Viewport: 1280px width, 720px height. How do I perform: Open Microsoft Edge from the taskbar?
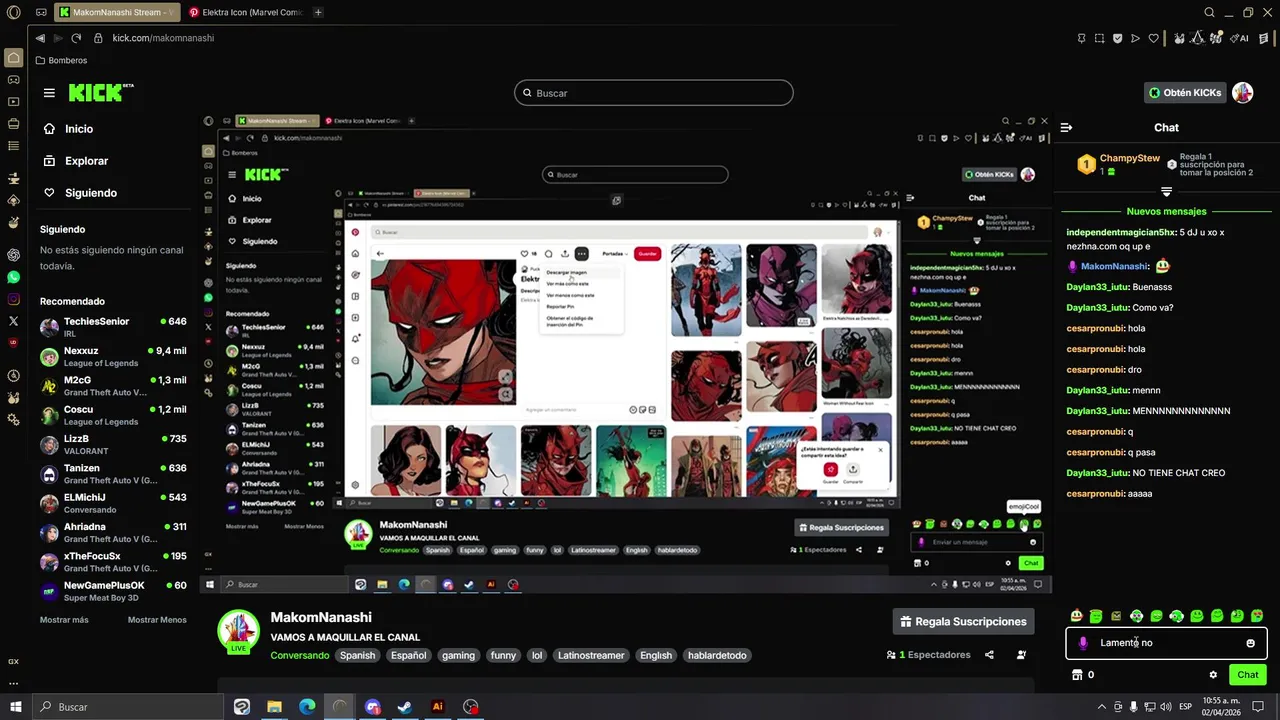[x=307, y=706]
